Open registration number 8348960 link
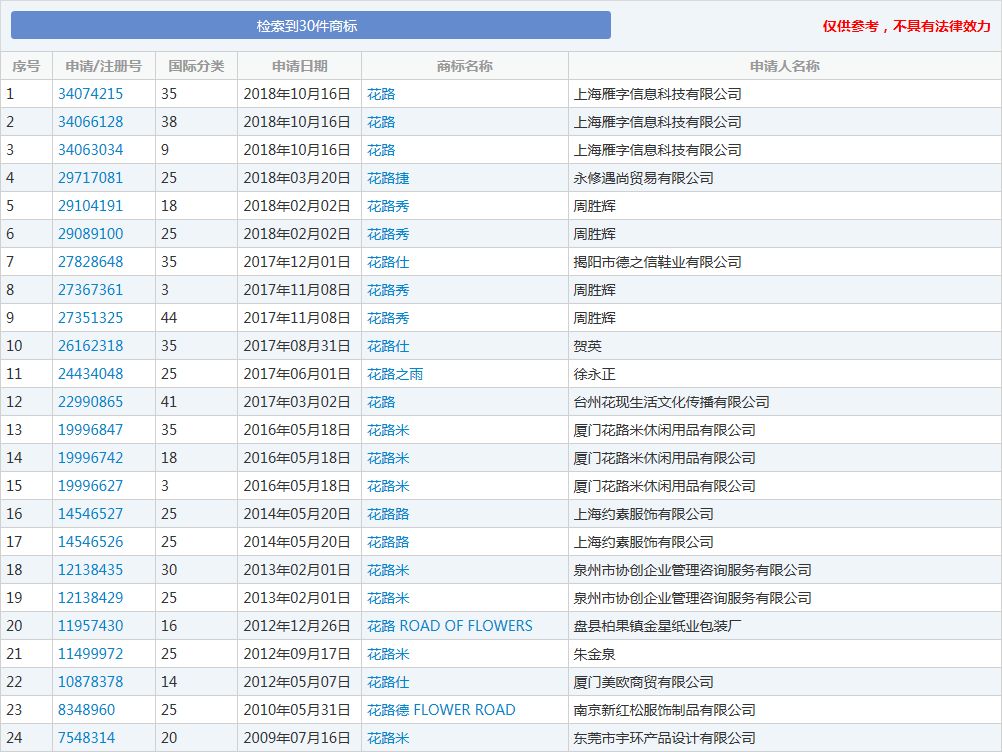 point(86,710)
